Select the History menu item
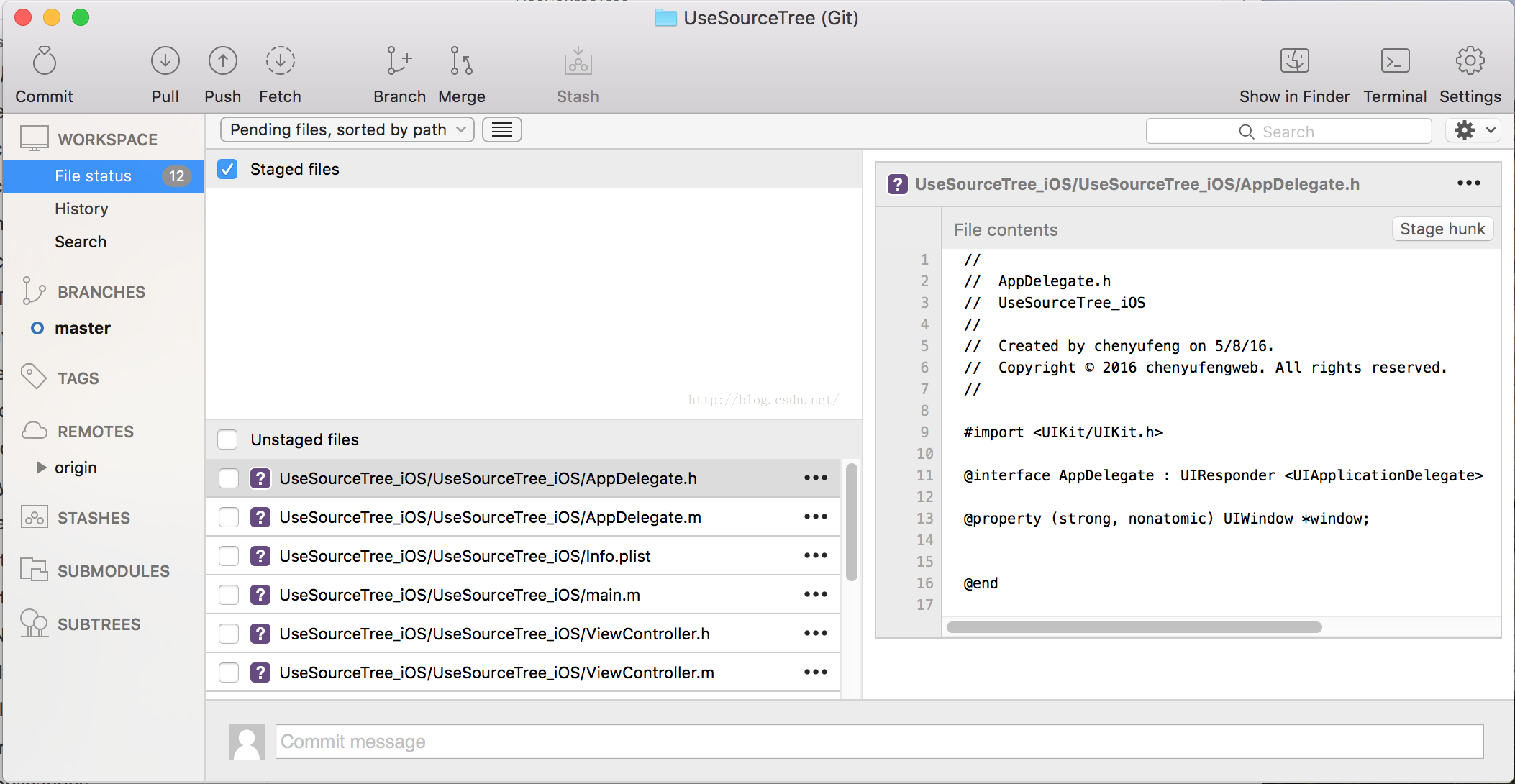1515x784 pixels. 82,208
